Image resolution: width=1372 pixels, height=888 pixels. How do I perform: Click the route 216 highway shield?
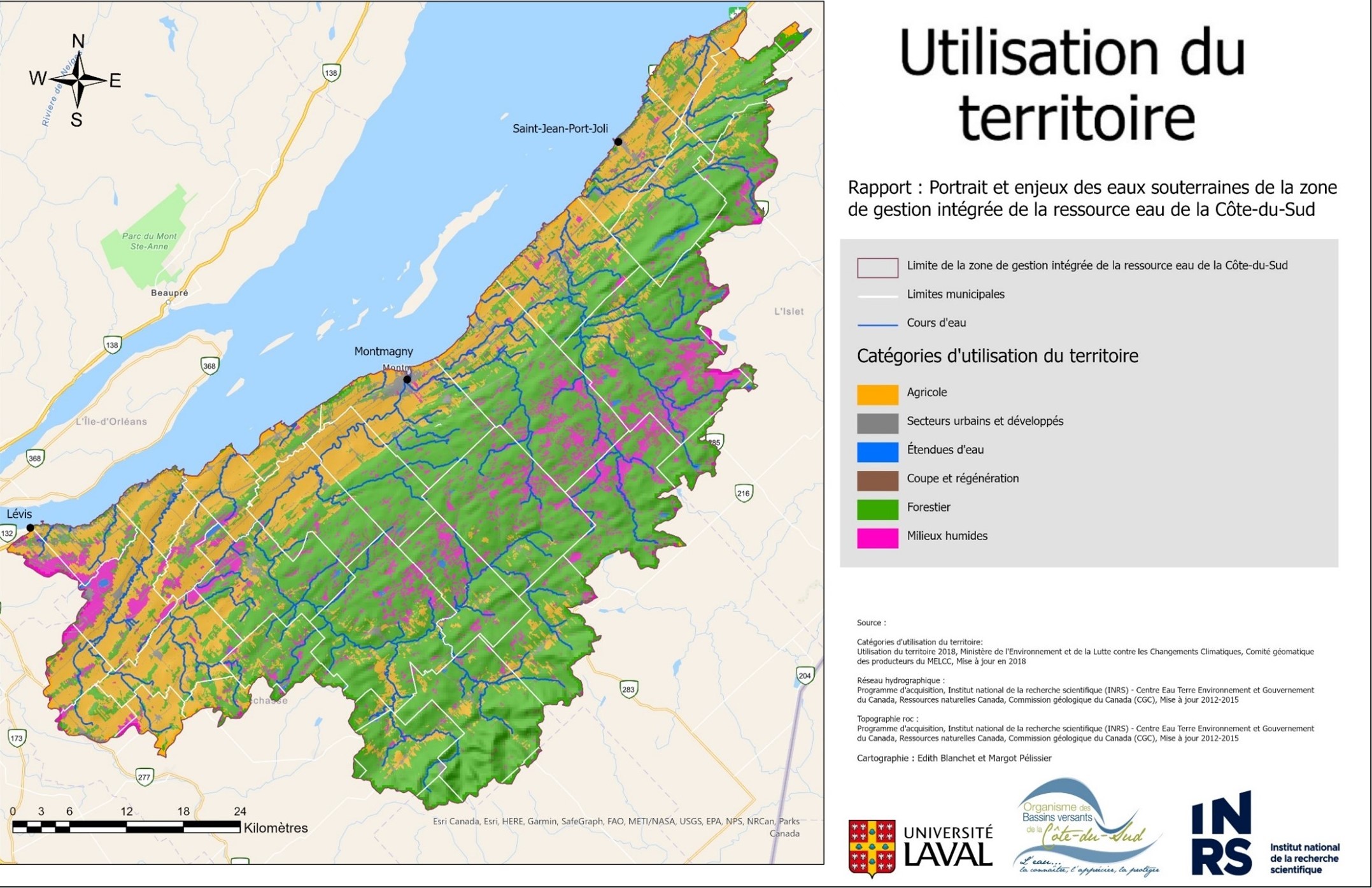pyautogui.click(x=743, y=493)
